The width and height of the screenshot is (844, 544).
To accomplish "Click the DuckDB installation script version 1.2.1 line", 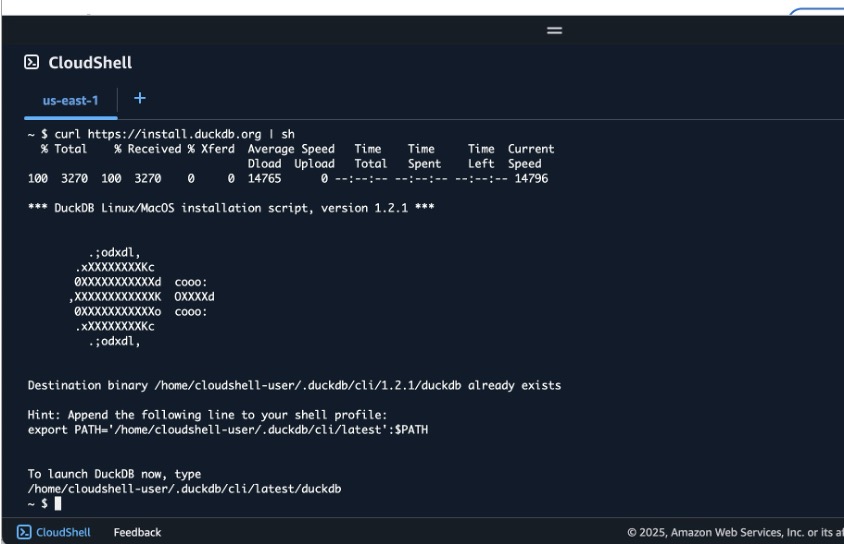I will click(231, 208).
